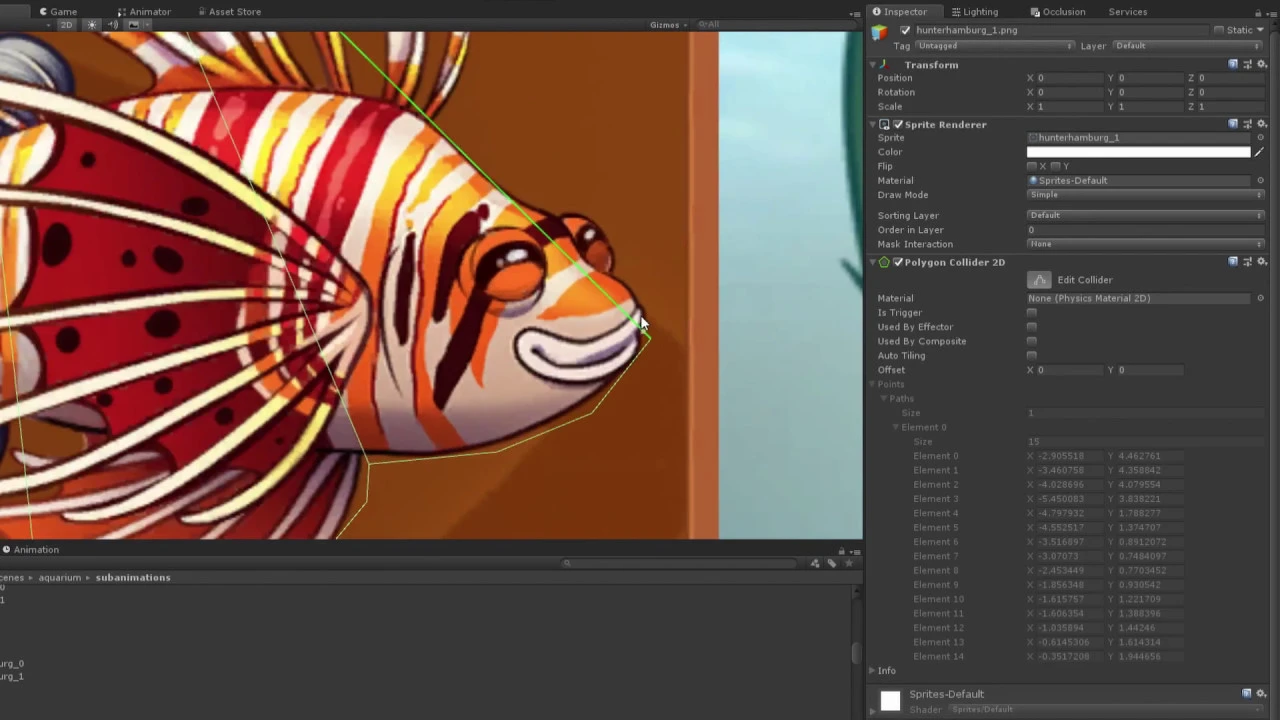Click aquarium breadcrumb folder
The image size is (1280, 720).
pos(60,577)
